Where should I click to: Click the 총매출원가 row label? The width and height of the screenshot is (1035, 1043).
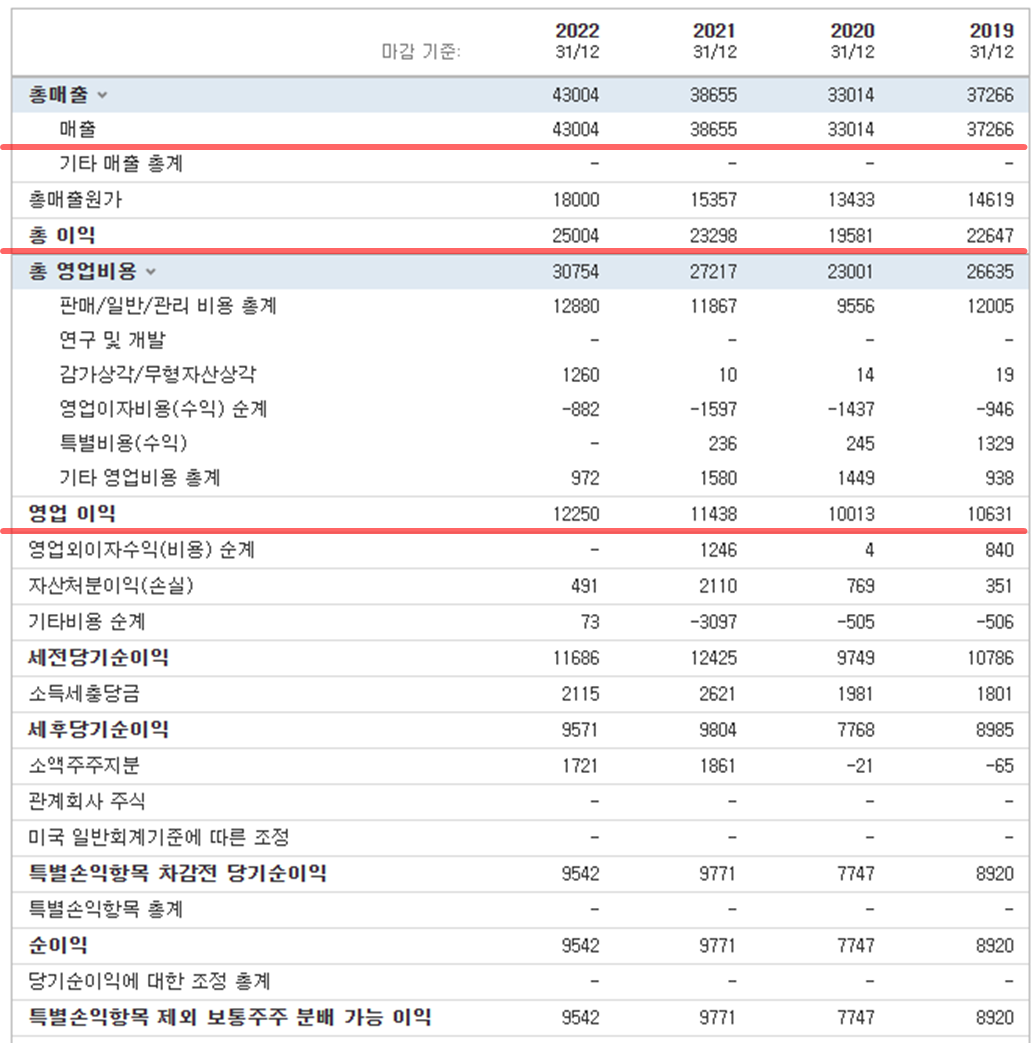[x=75, y=200]
